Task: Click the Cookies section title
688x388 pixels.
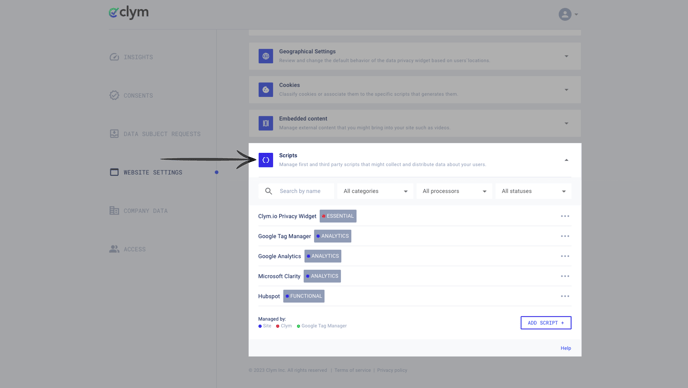Action: pyautogui.click(x=290, y=85)
